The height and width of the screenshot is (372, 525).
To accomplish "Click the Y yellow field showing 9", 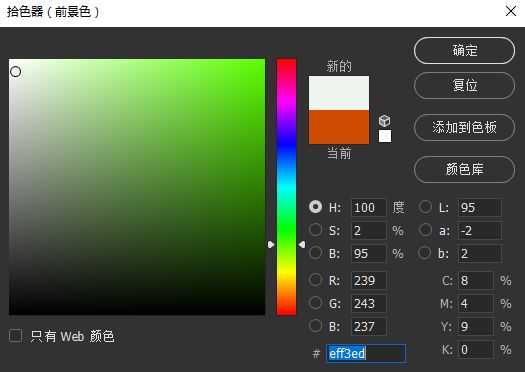I will pos(475,326).
